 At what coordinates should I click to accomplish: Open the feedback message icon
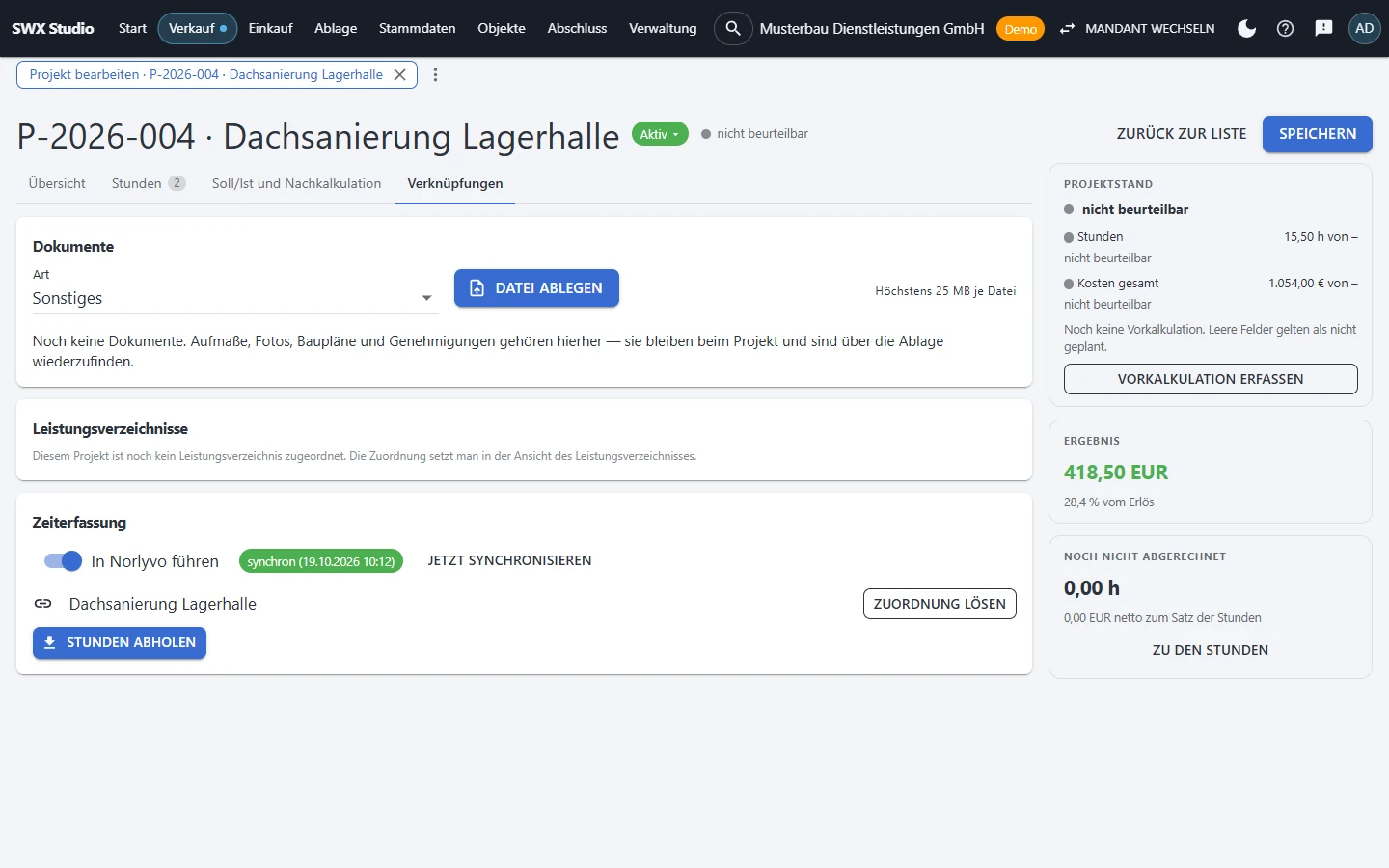pos(1323,28)
